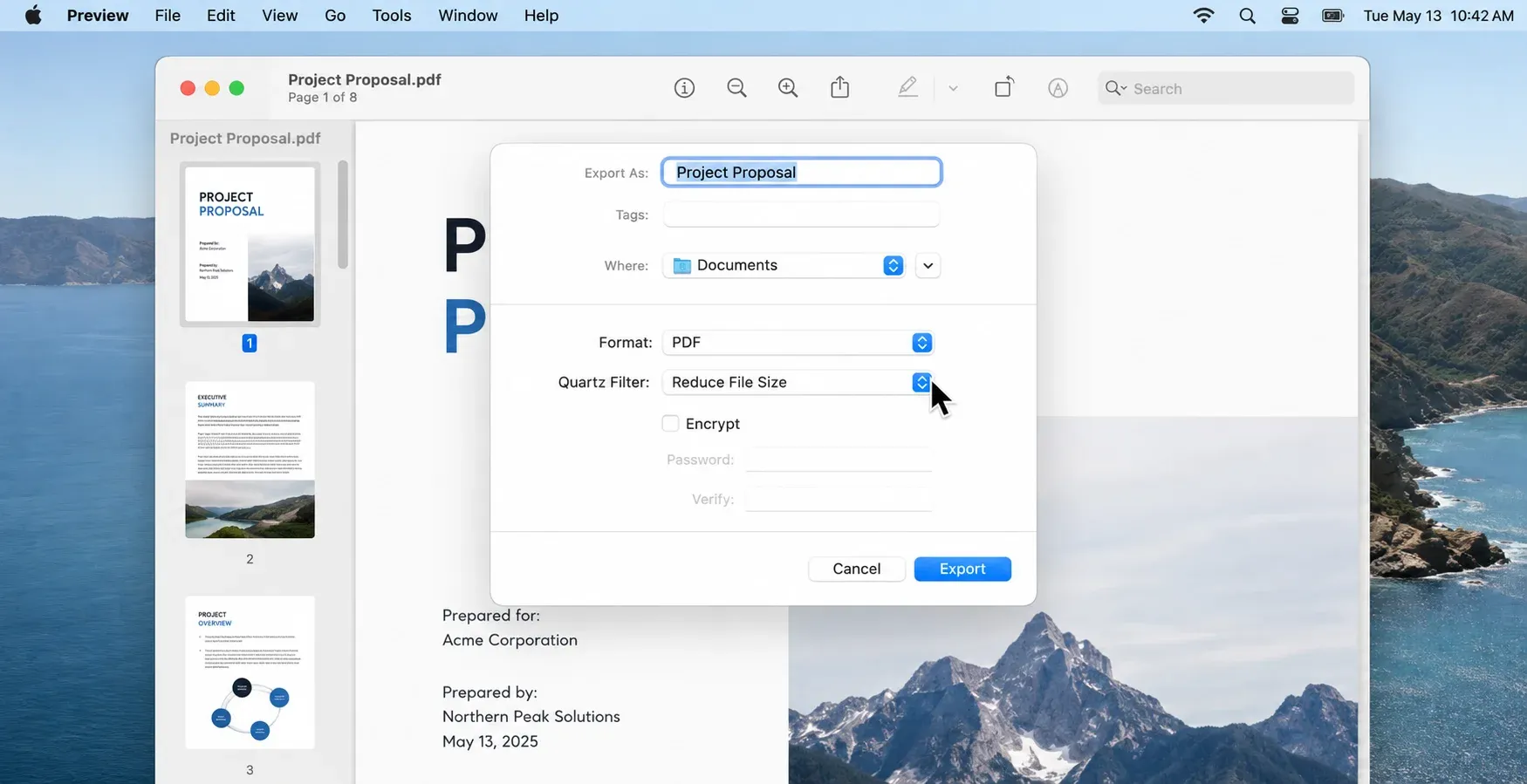Open the date and time clock
The width and height of the screenshot is (1527, 784).
(x=1438, y=16)
